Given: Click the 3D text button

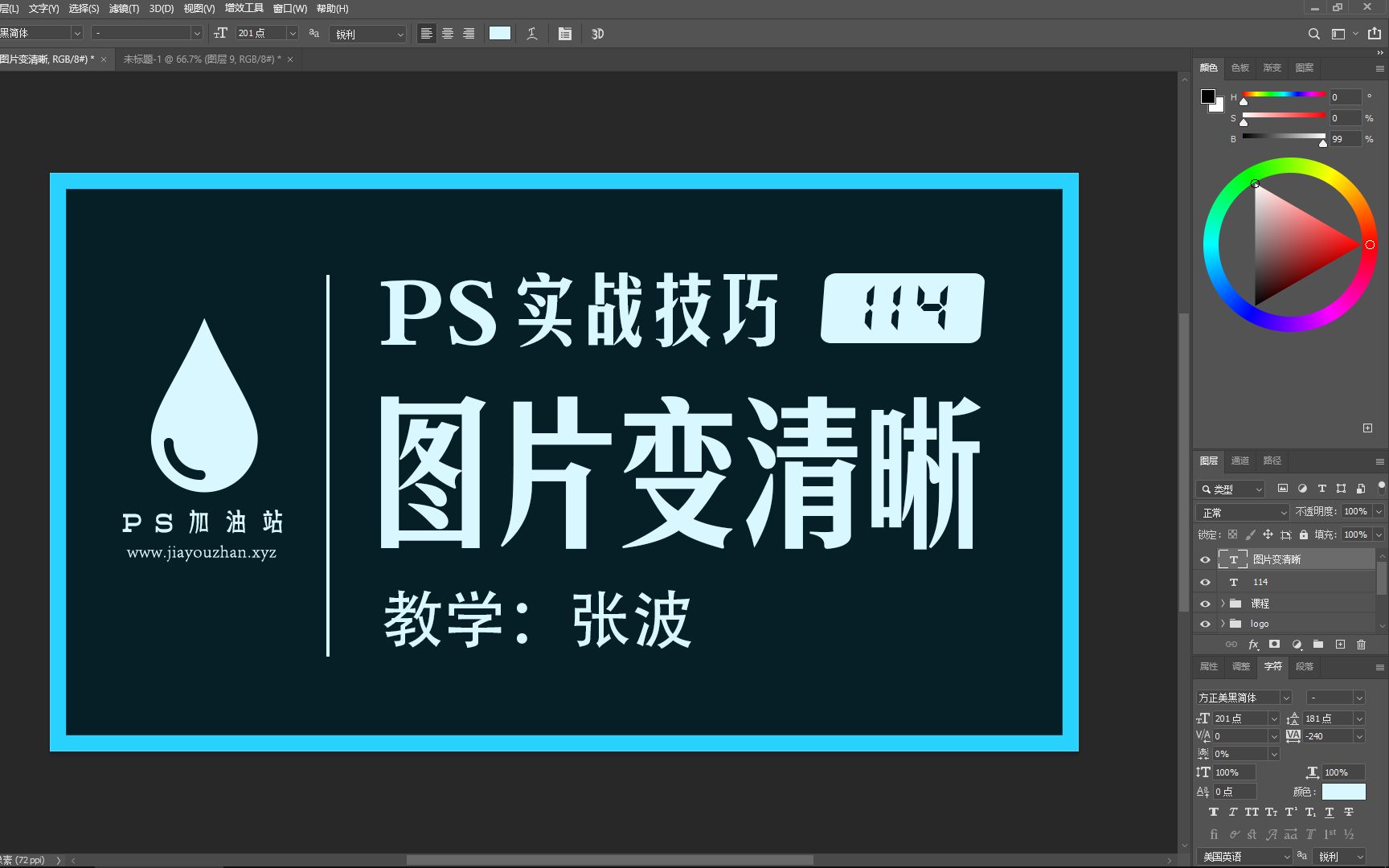Looking at the screenshot, I should click(597, 34).
